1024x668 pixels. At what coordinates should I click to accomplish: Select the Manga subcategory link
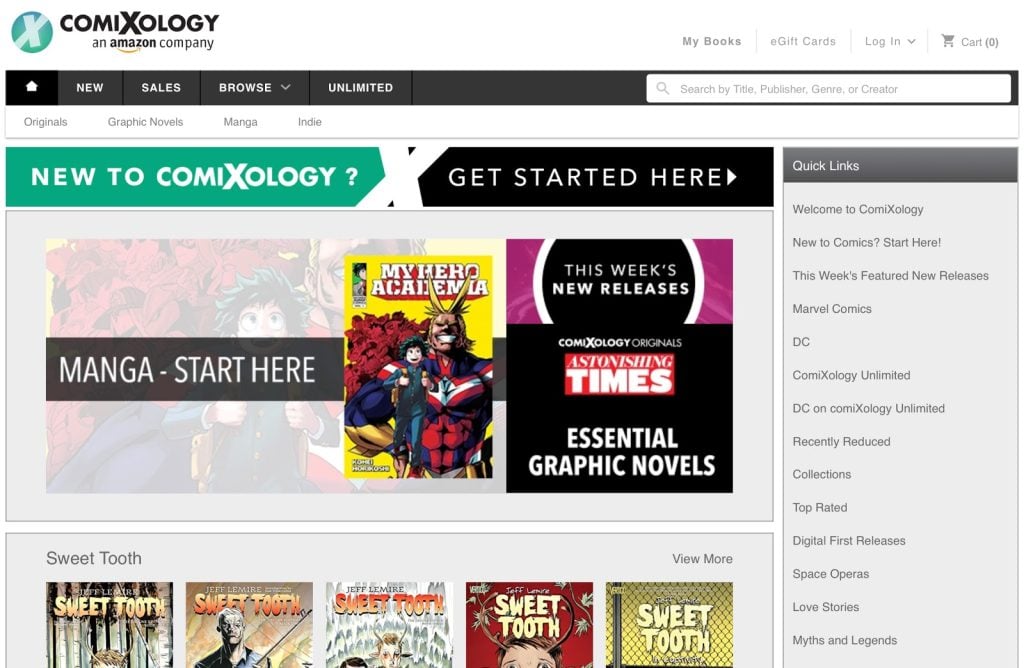click(240, 121)
